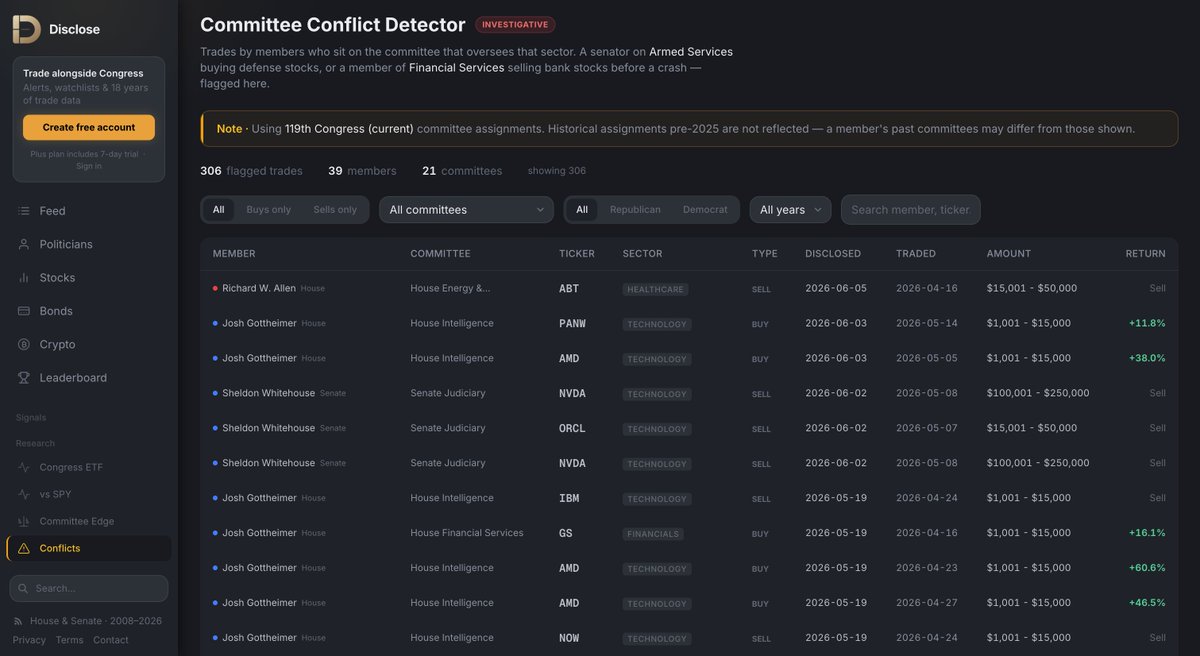The image size is (1200, 656).
Task: Click the NOW ticker
Action: pyautogui.click(x=569, y=638)
